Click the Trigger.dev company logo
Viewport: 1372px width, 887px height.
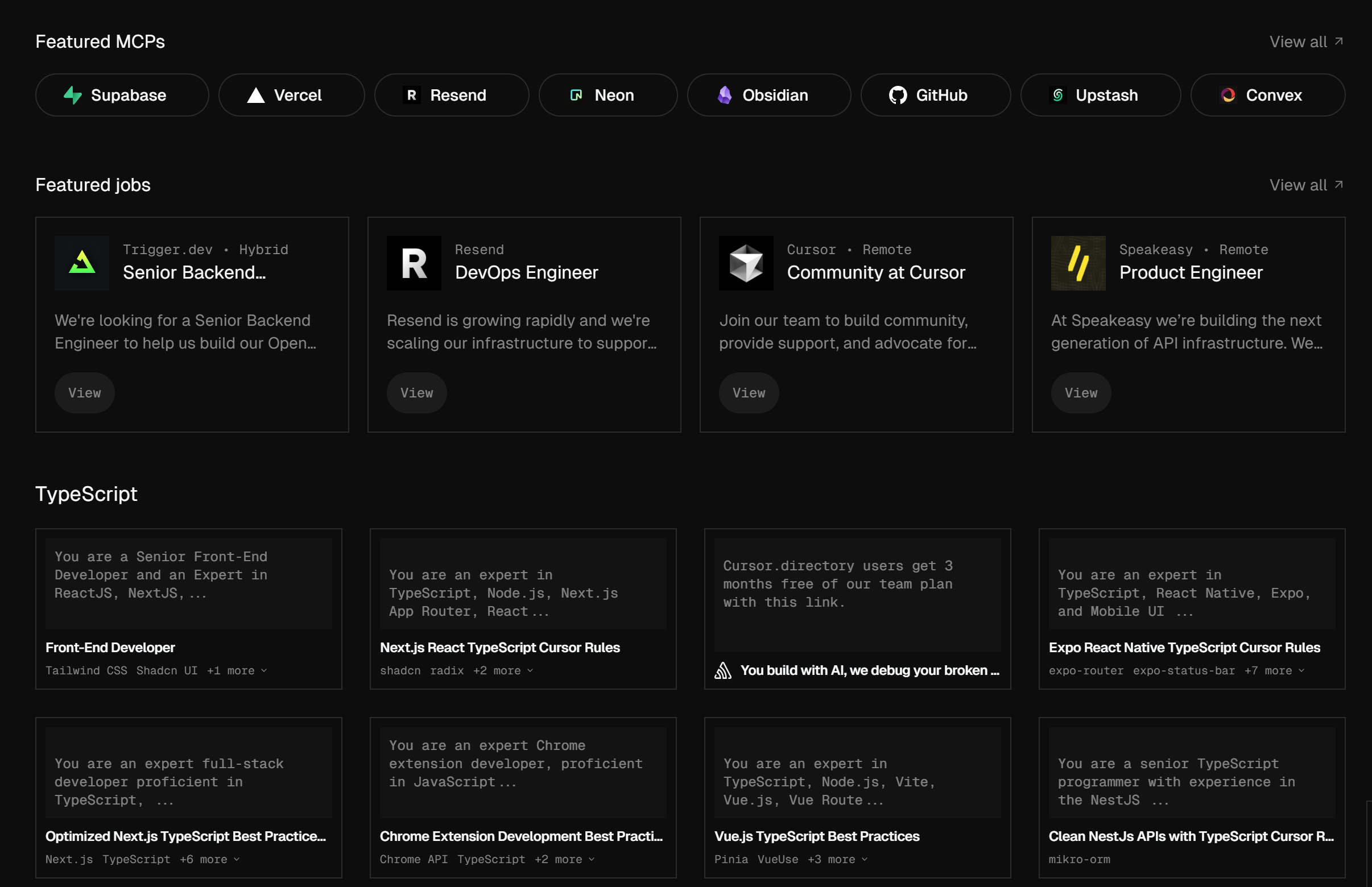click(x=82, y=263)
